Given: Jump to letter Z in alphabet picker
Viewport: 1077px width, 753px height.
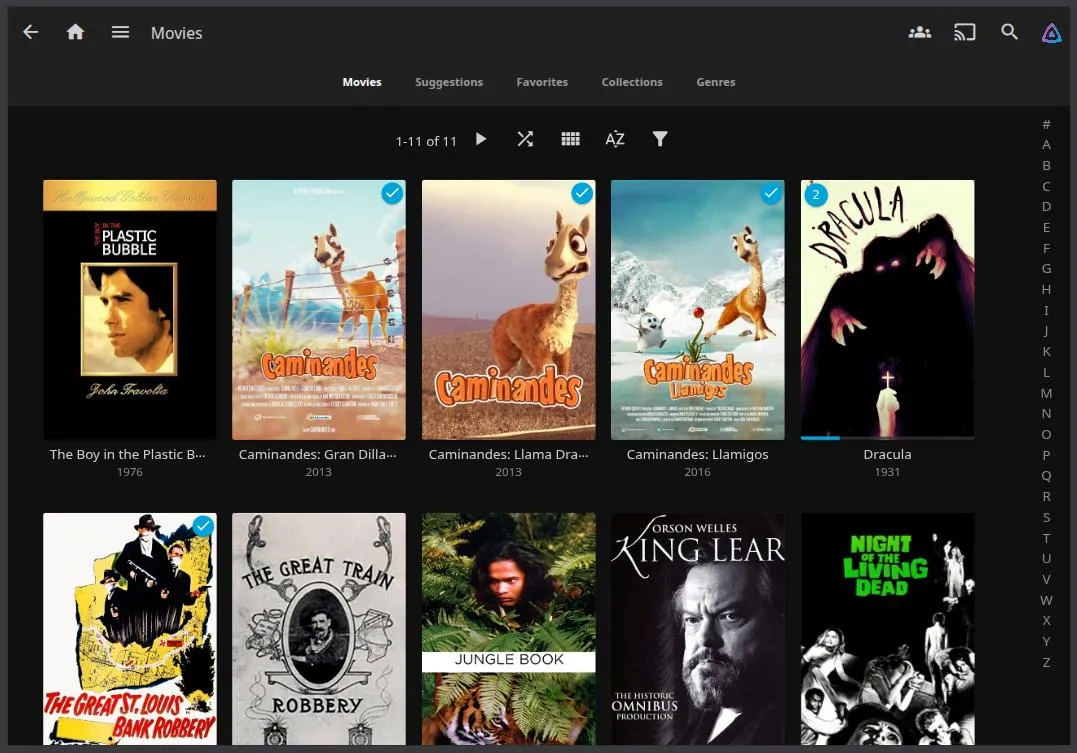Looking at the screenshot, I should coord(1046,662).
